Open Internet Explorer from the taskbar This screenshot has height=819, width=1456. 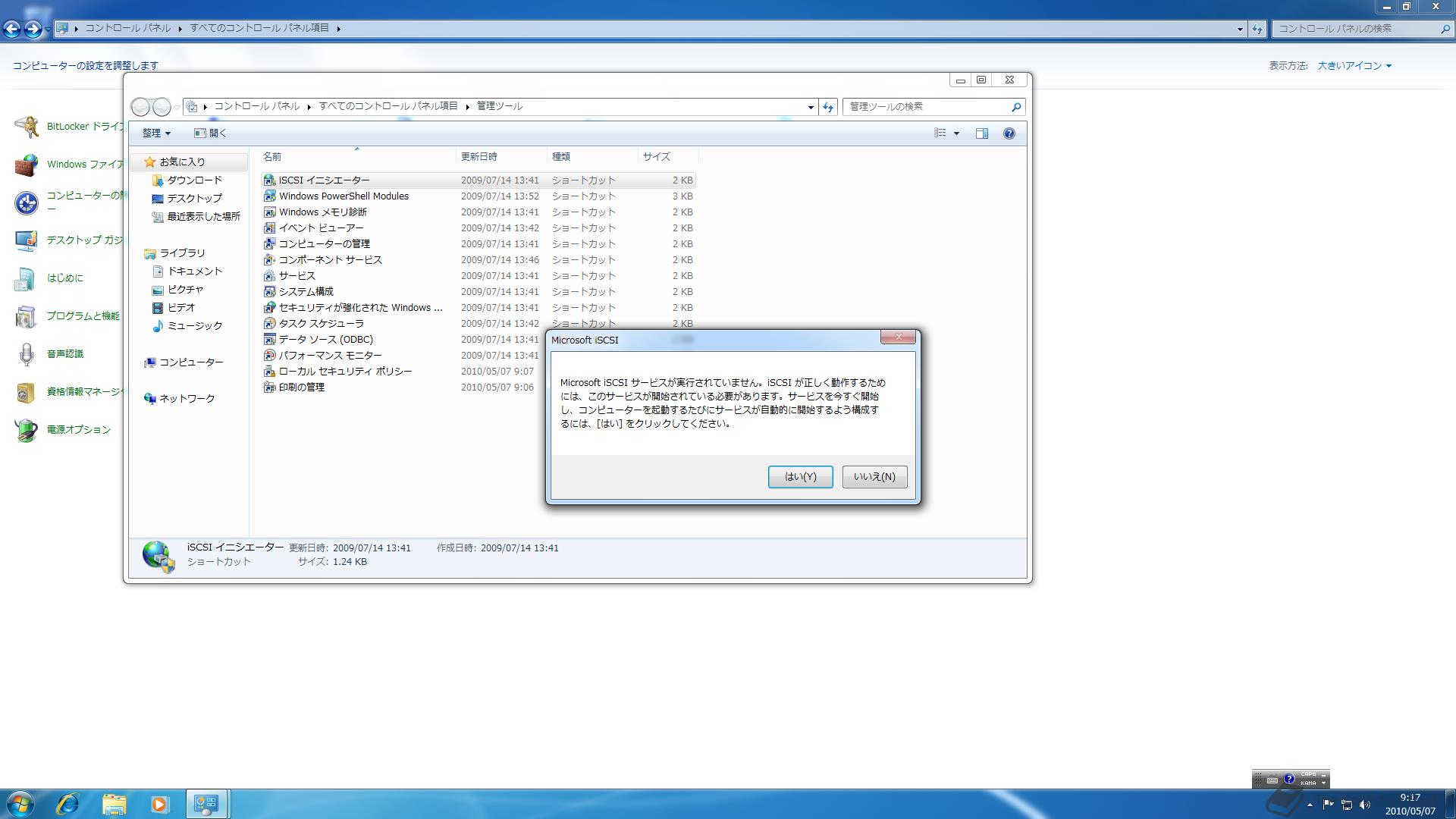(x=67, y=804)
